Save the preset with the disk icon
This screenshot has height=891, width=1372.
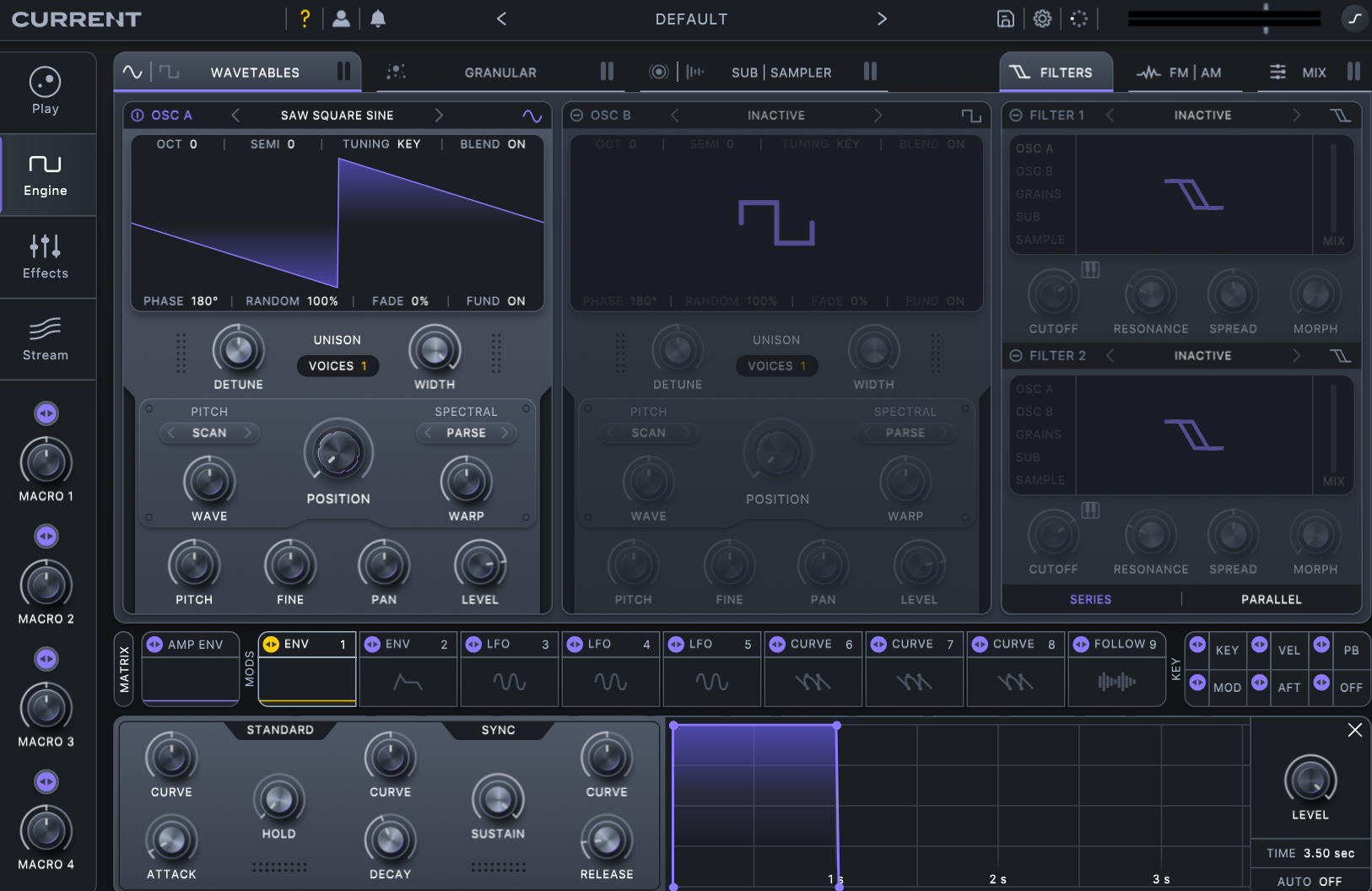click(1005, 19)
